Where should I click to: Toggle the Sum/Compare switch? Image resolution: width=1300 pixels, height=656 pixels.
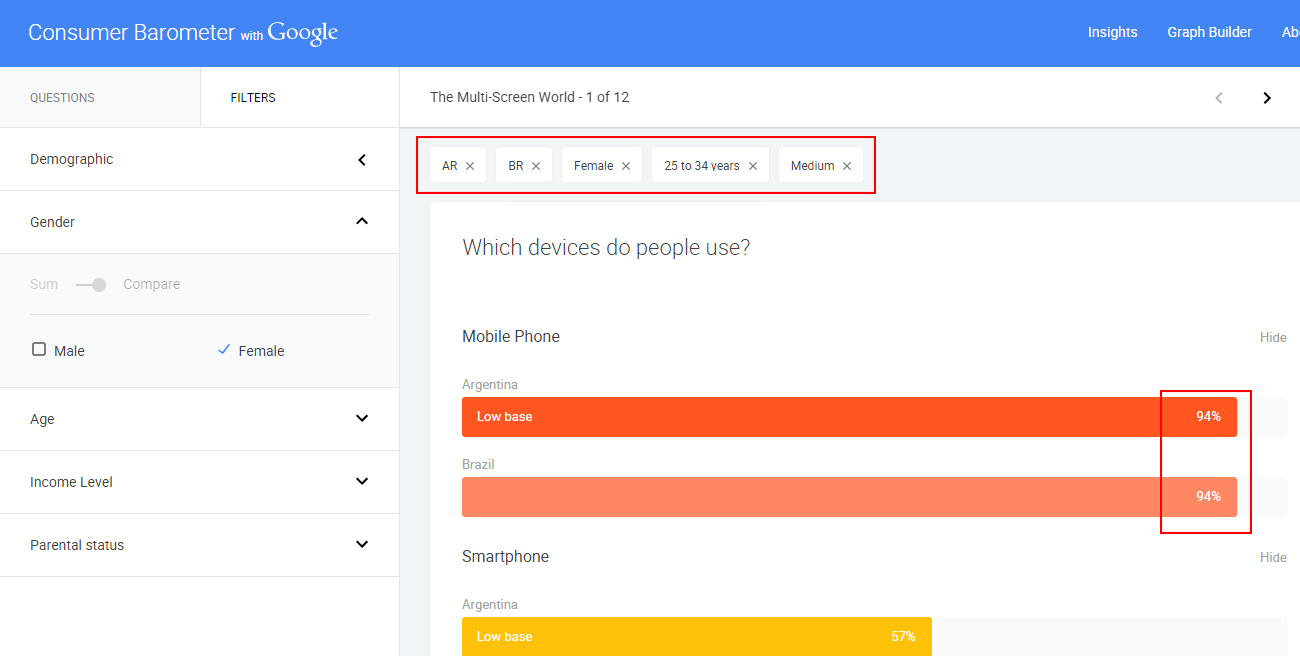click(91, 285)
